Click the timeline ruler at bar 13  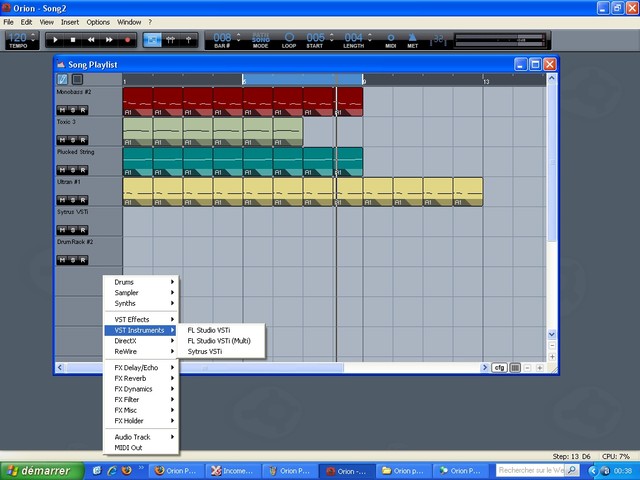coord(486,81)
